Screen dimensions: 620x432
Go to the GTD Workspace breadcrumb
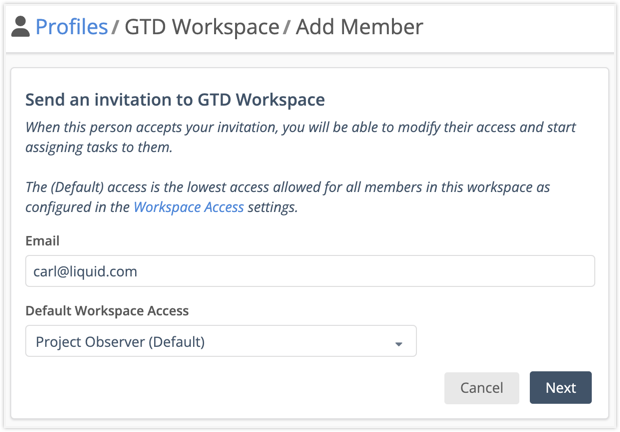click(x=201, y=27)
